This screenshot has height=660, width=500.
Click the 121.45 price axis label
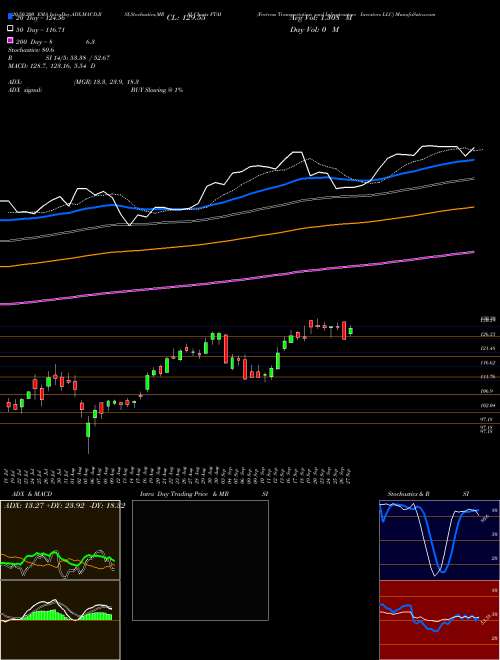point(487,349)
